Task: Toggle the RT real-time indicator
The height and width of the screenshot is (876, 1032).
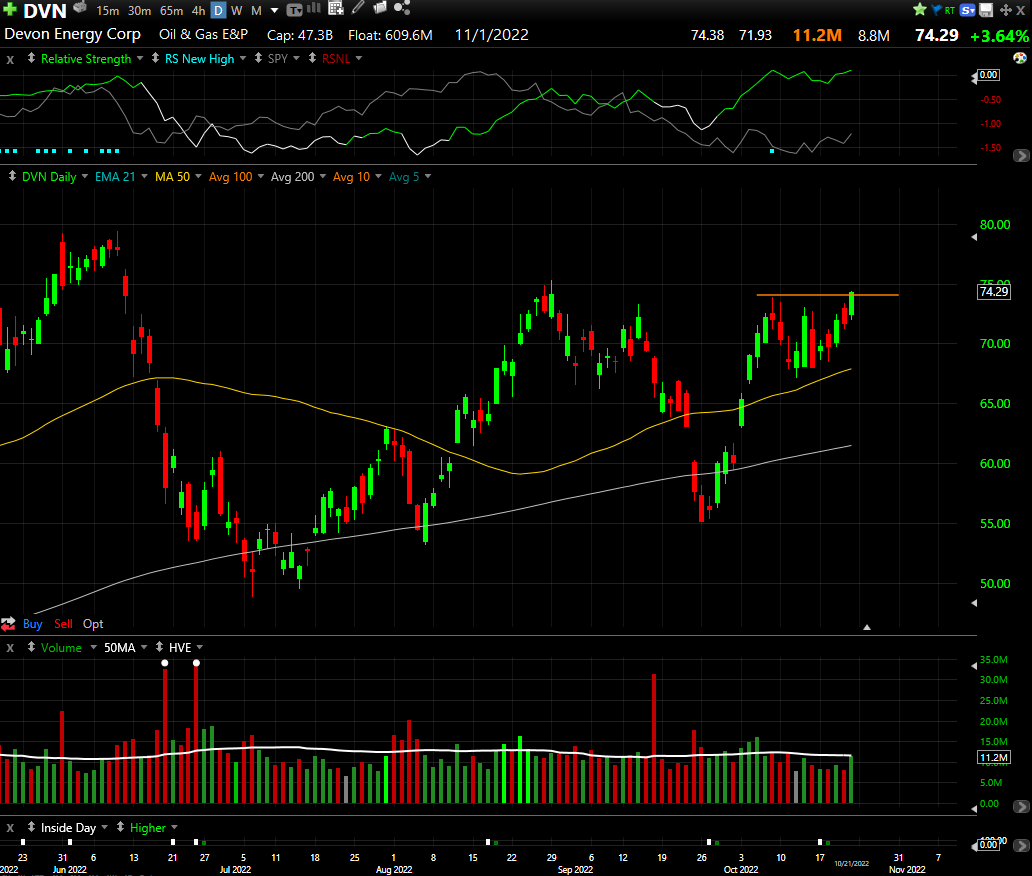Action: click(x=949, y=11)
